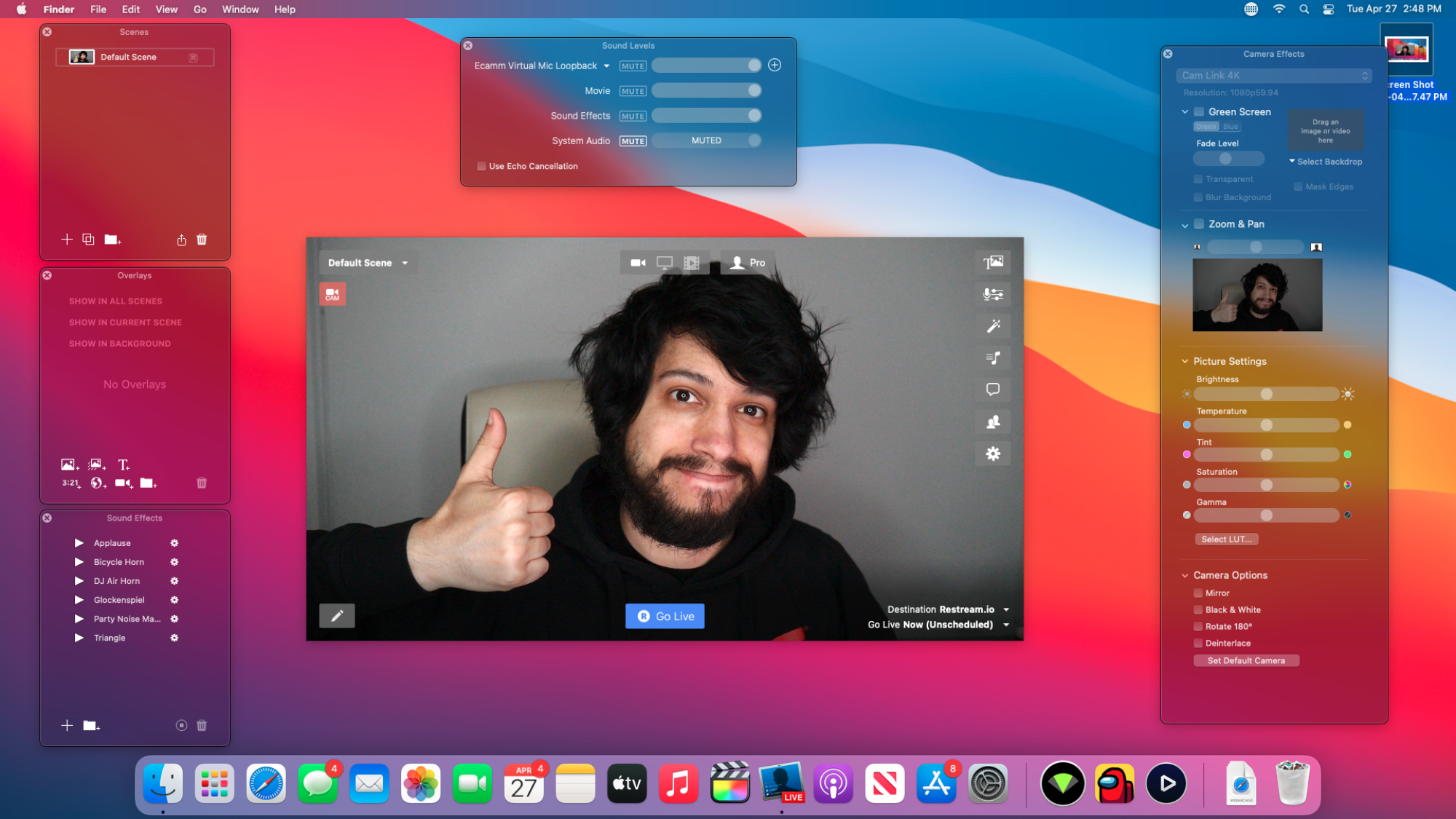Duplicate scene icon in Scenes panel
This screenshot has width=1456, height=819.
88,240
